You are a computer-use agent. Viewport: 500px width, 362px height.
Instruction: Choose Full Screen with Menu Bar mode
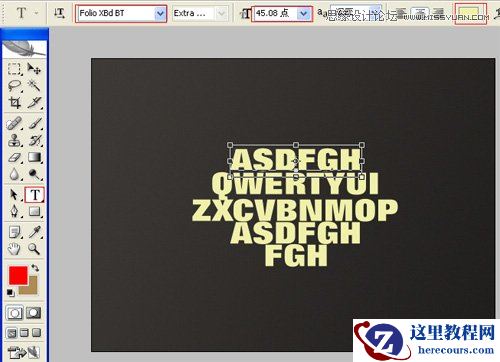coord(24,333)
